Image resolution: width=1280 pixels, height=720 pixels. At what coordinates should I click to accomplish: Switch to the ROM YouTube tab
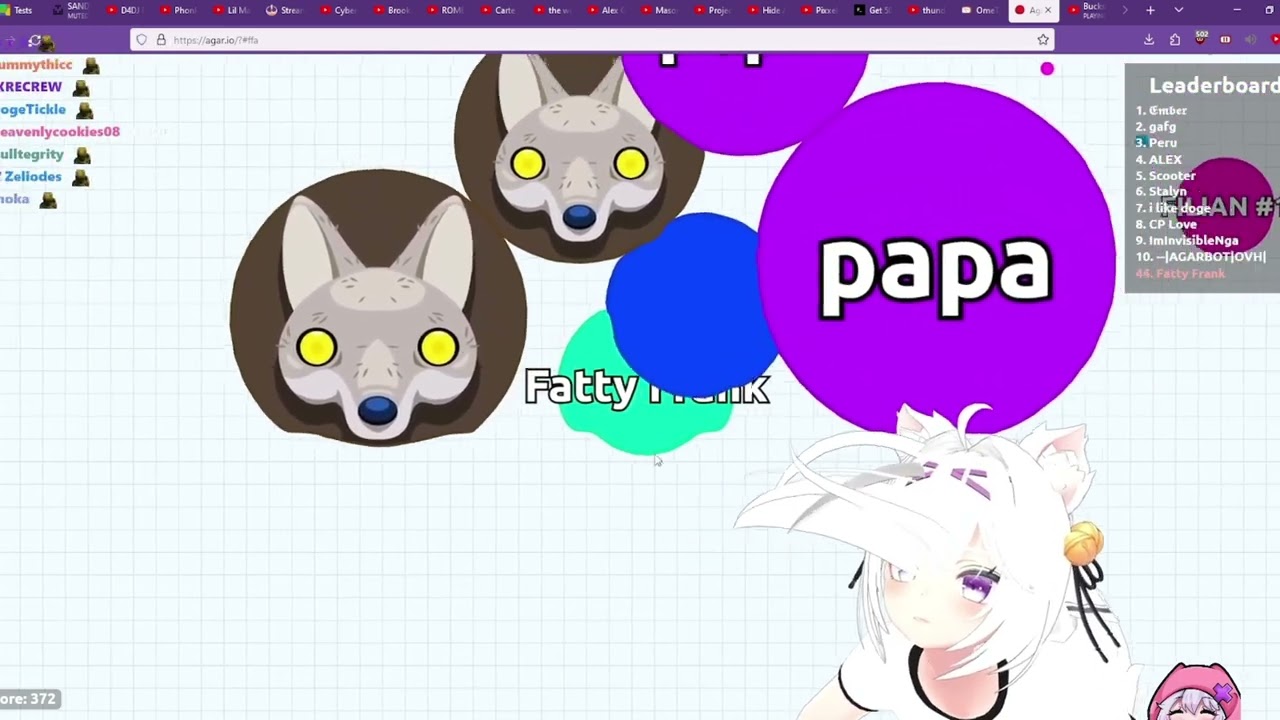(x=447, y=10)
